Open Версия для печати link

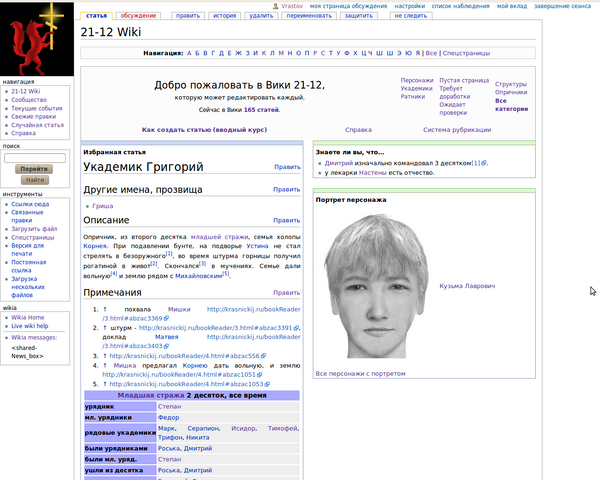(27, 250)
